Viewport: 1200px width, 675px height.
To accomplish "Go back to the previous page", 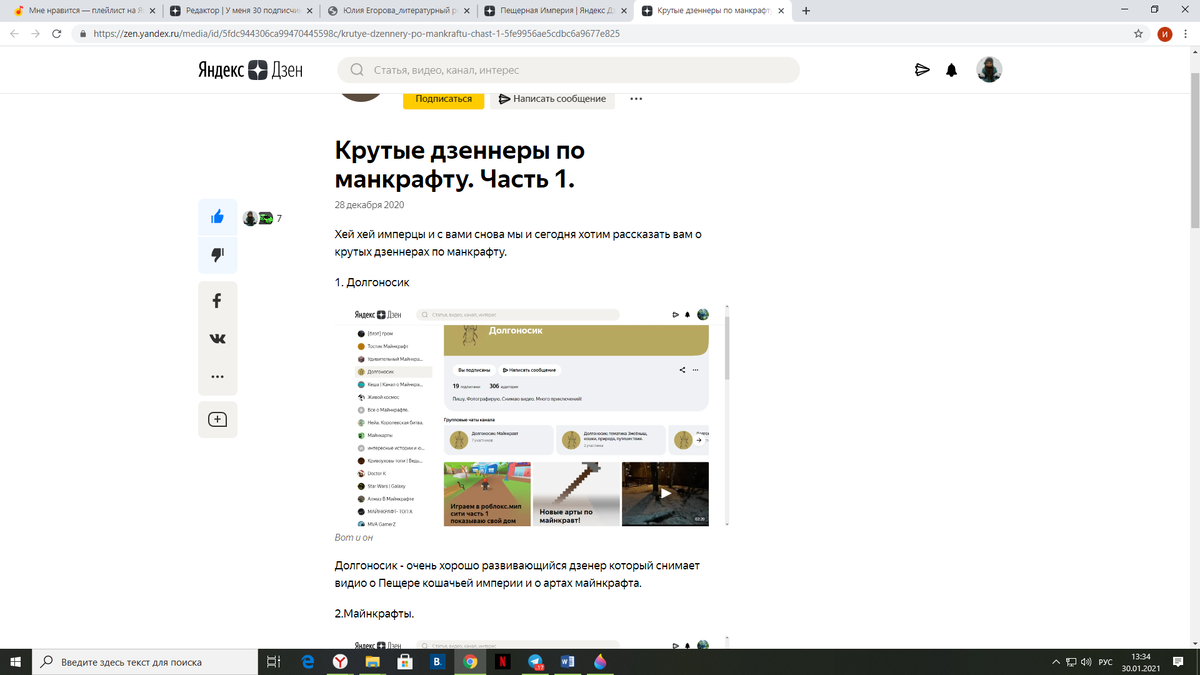I will point(14,33).
